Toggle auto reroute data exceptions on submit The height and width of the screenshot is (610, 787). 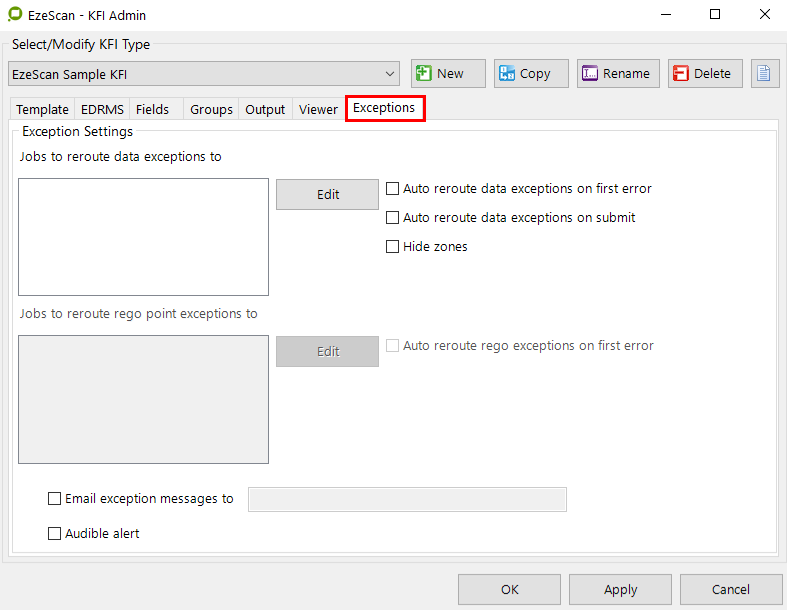click(x=393, y=217)
